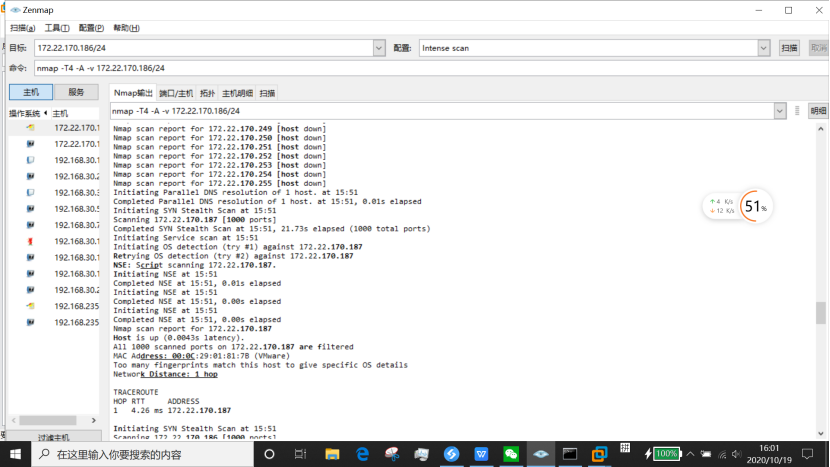The image size is (830, 467).
Task: Open the Windows Start menu
Action: pos(15,454)
